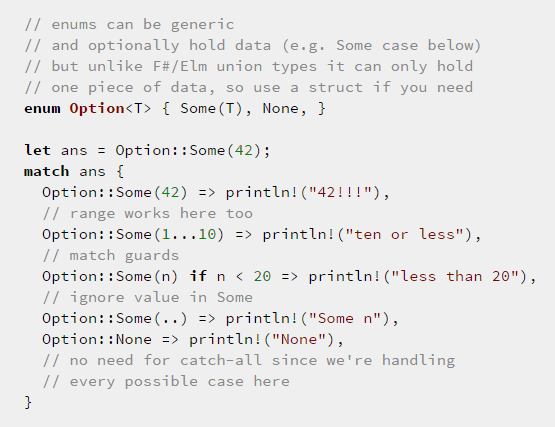
Task: Click the 'let' keyword
Action: (37, 150)
